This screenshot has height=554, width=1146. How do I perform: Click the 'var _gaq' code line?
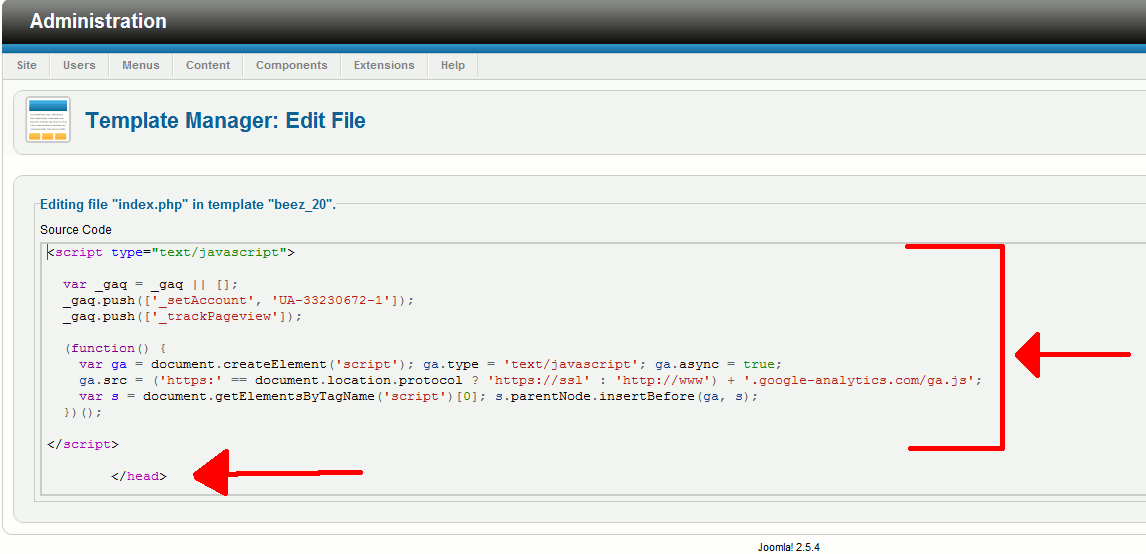(150, 285)
